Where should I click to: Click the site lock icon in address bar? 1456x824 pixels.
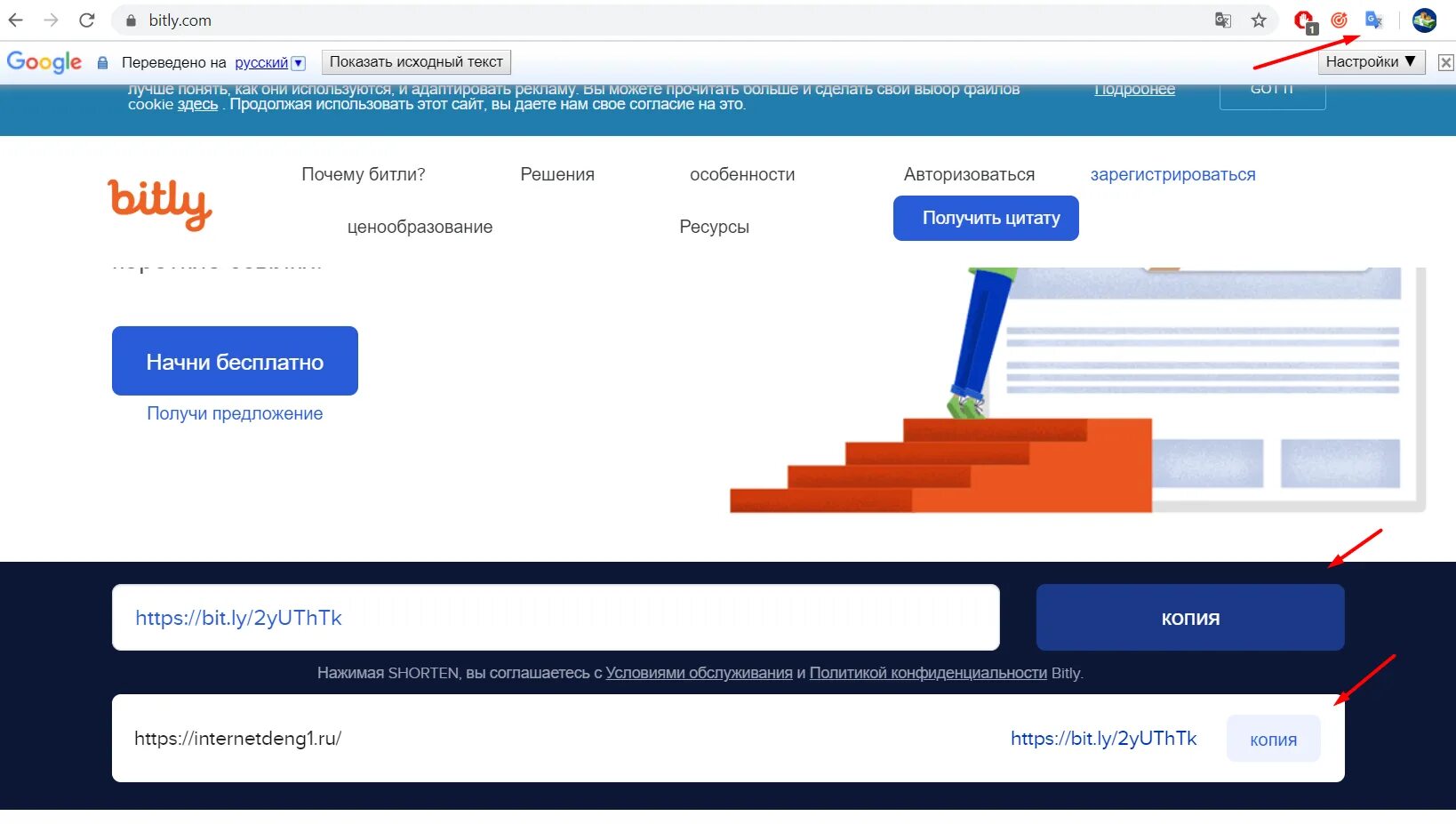pos(131,20)
